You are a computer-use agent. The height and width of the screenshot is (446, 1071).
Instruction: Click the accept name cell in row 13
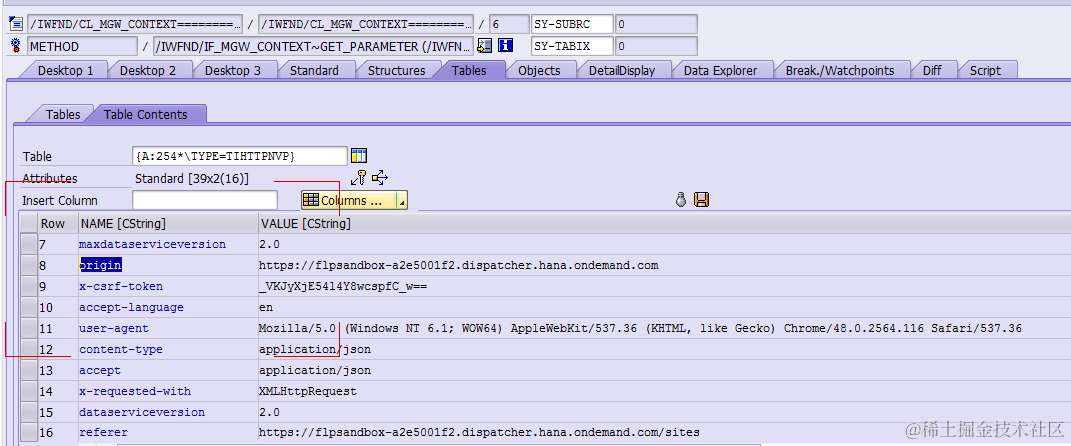tap(168, 370)
